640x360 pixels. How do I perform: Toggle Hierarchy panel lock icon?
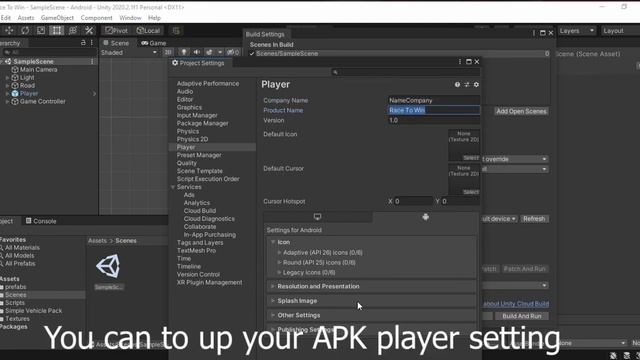83,42
